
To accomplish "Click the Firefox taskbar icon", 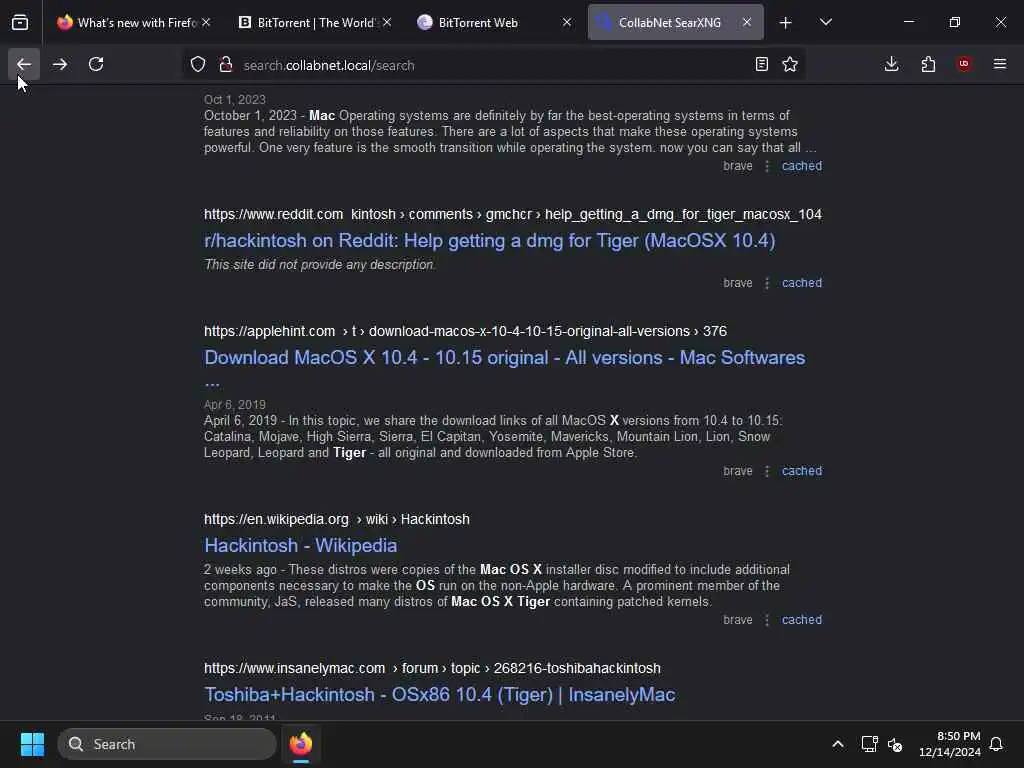I will click(x=301, y=744).
